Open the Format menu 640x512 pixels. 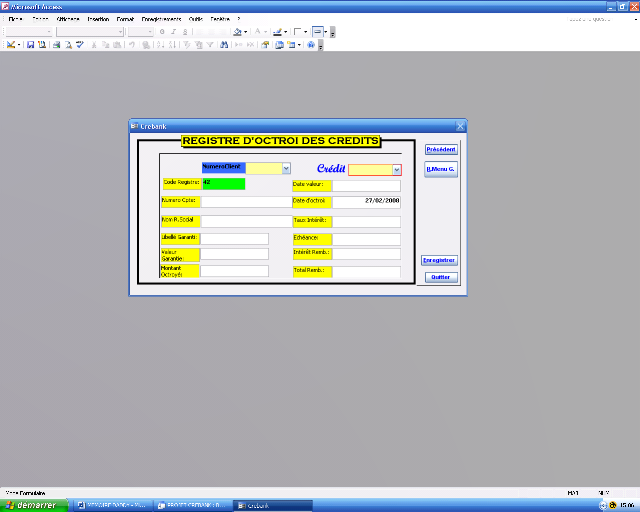click(125, 19)
